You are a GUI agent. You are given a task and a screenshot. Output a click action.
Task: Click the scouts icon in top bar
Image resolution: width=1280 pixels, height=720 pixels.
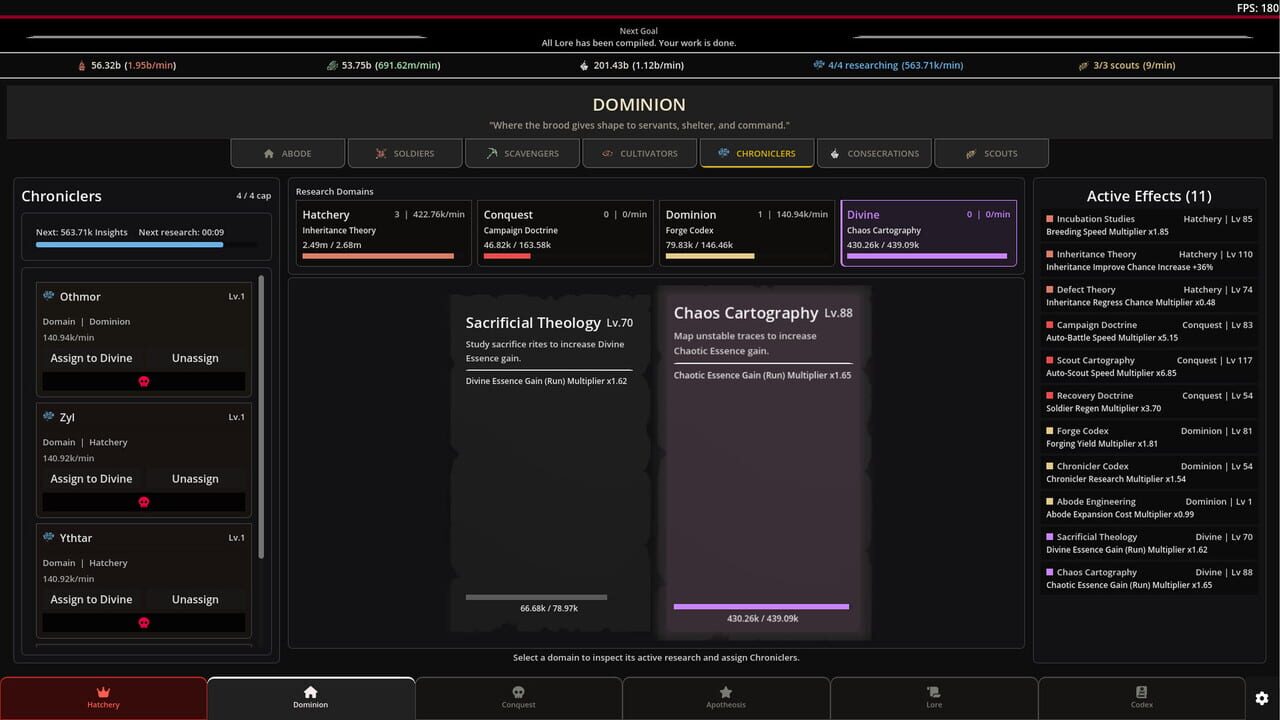[x=1083, y=65]
